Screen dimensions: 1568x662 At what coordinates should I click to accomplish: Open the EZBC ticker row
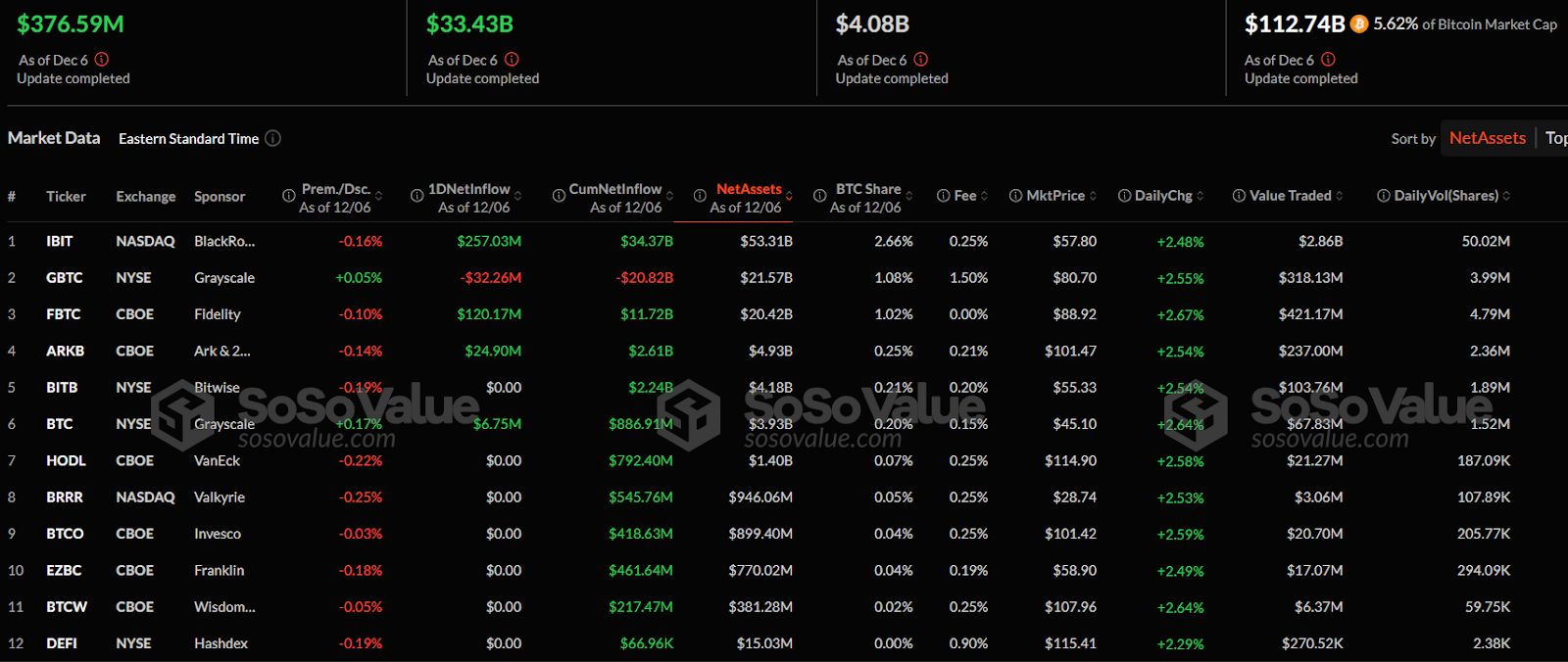[x=784, y=570]
